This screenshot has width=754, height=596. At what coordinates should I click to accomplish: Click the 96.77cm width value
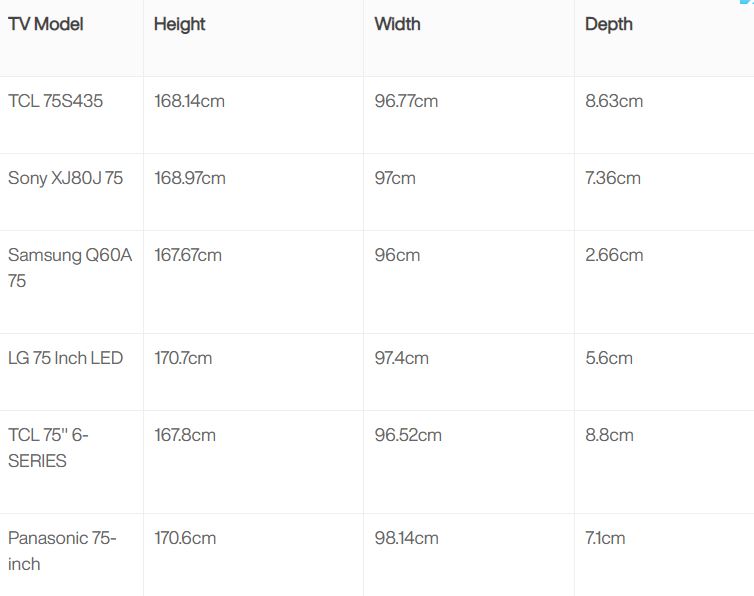[406, 101]
